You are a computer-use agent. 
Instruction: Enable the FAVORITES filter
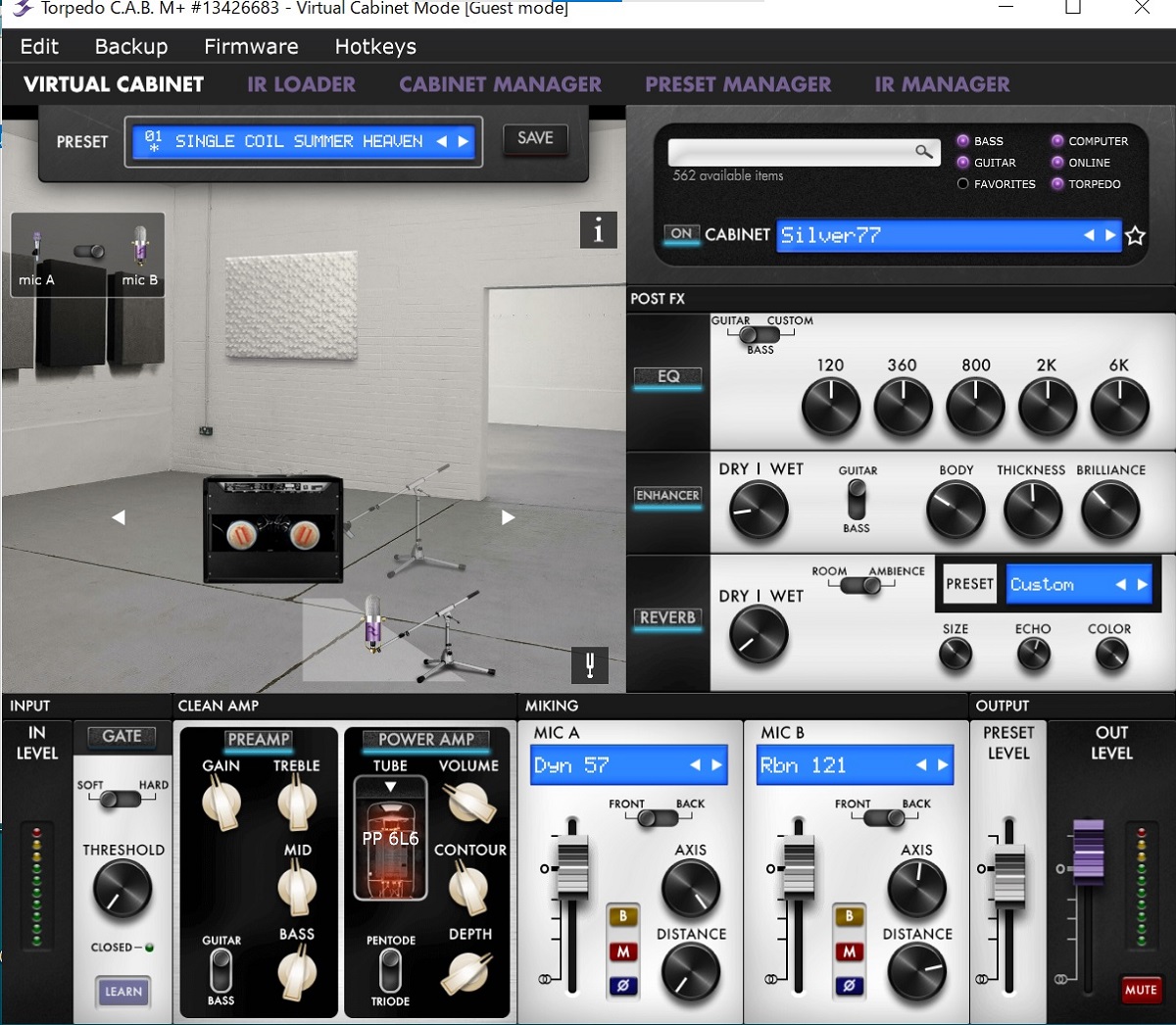click(963, 184)
